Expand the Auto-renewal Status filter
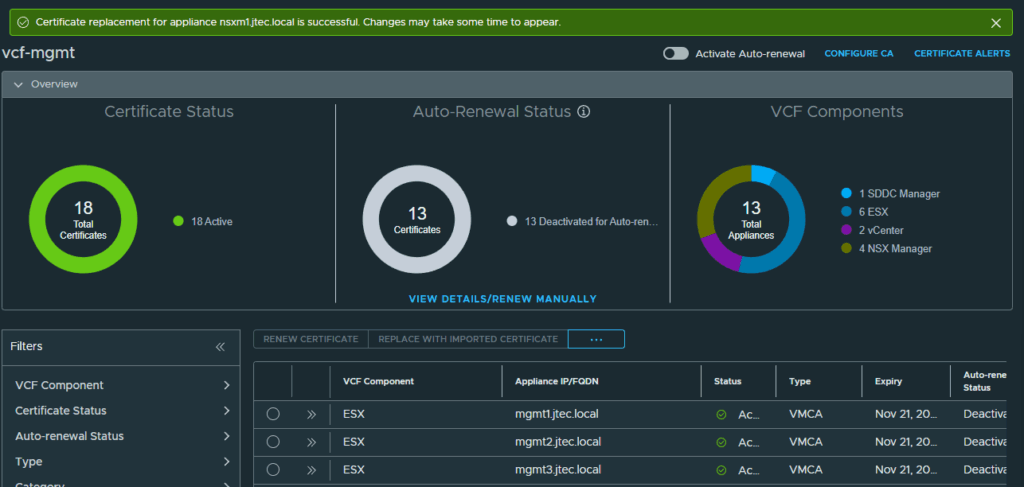The height and width of the screenshot is (487, 1024). click(x=123, y=436)
